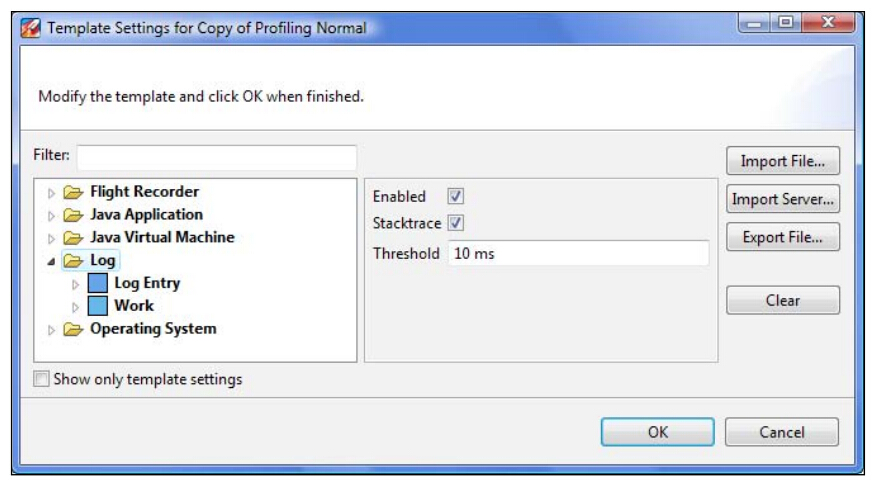Click the open Log folder icon

[73, 261]
